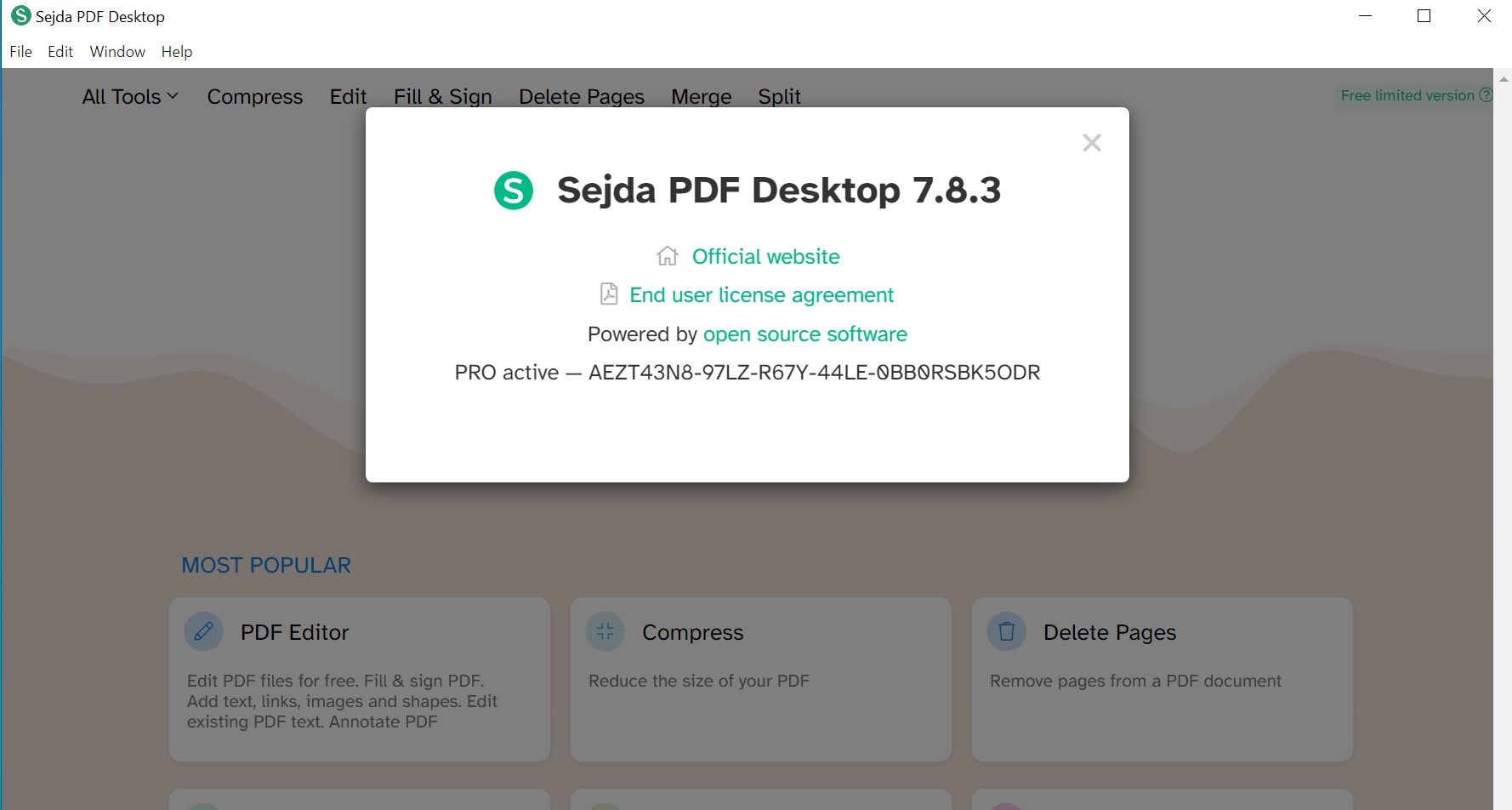Open the PDF Editor card title
This screenshot has height=810, width=1512.
click(x=295, y=632)
